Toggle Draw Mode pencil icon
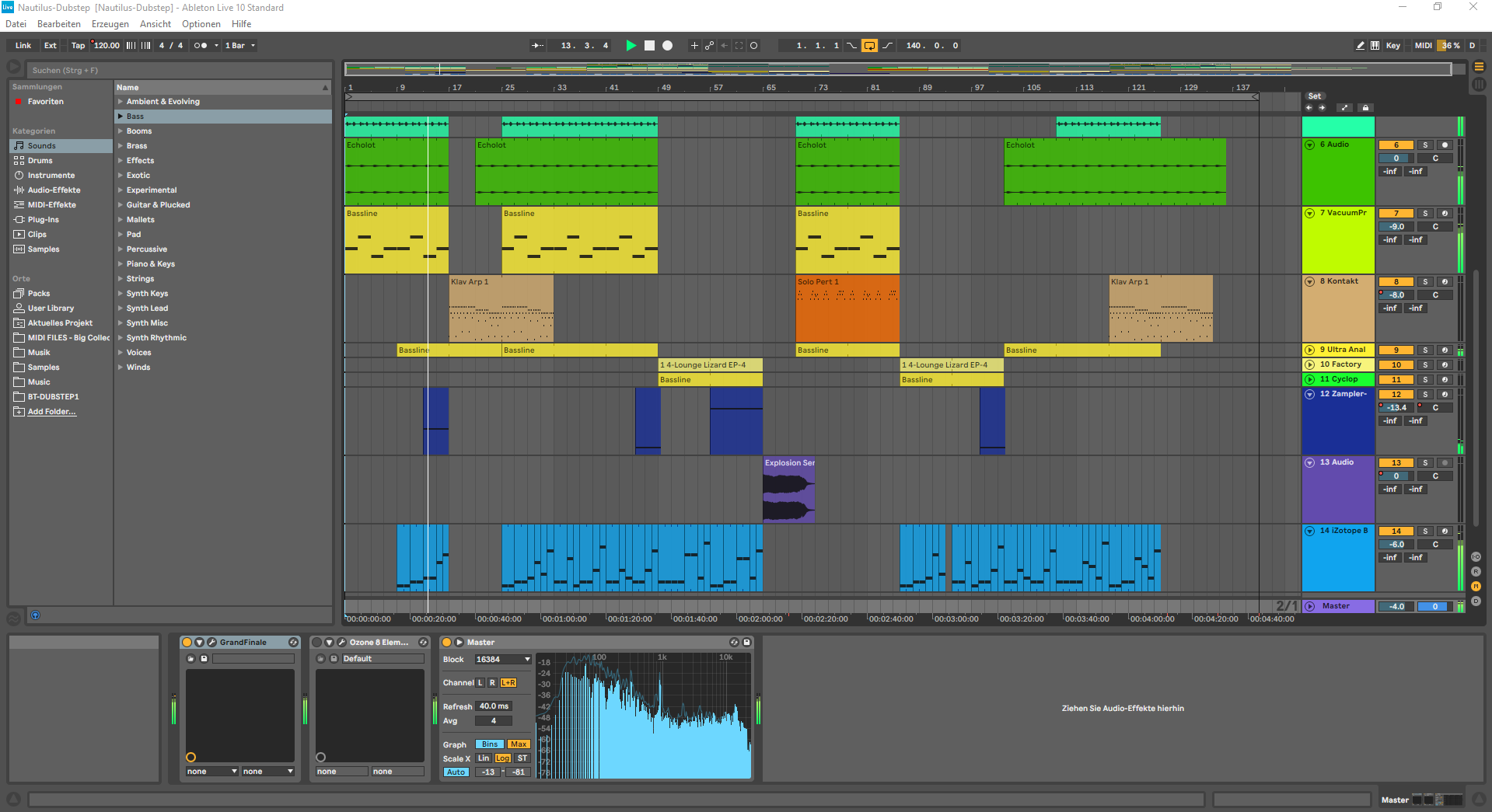 point(1360,46)
